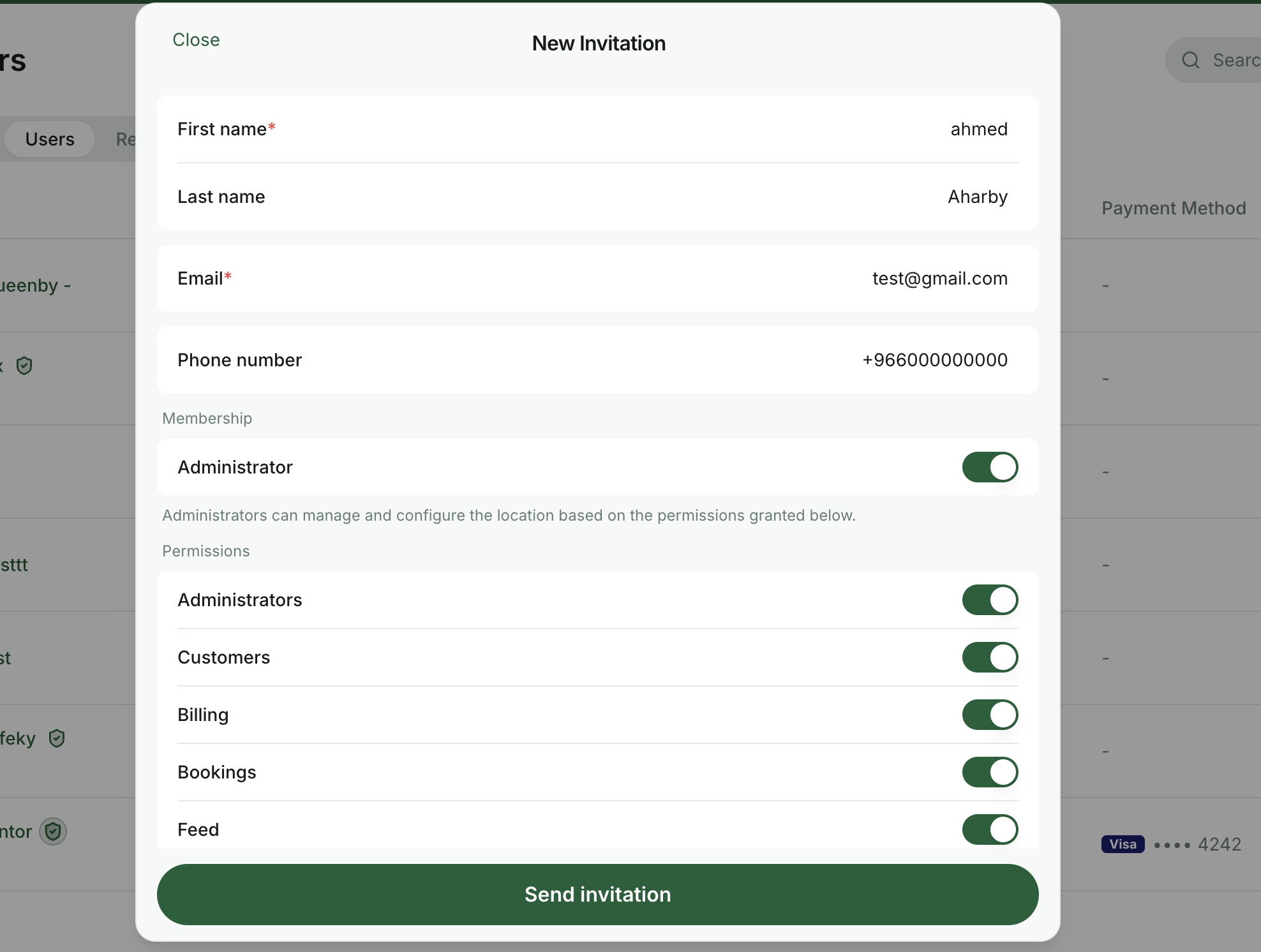The width and height of the screenshot is (1261, 952).
Task: Edit the Email field
Action: tap(597, 278)
